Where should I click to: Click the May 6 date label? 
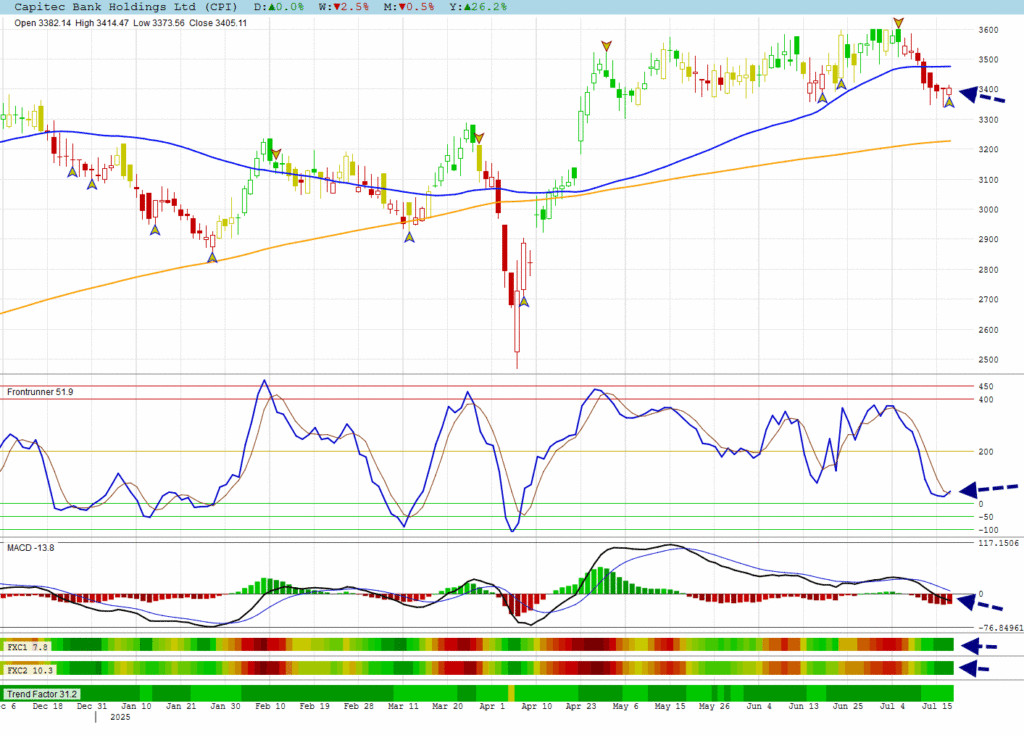pos(626,706)
